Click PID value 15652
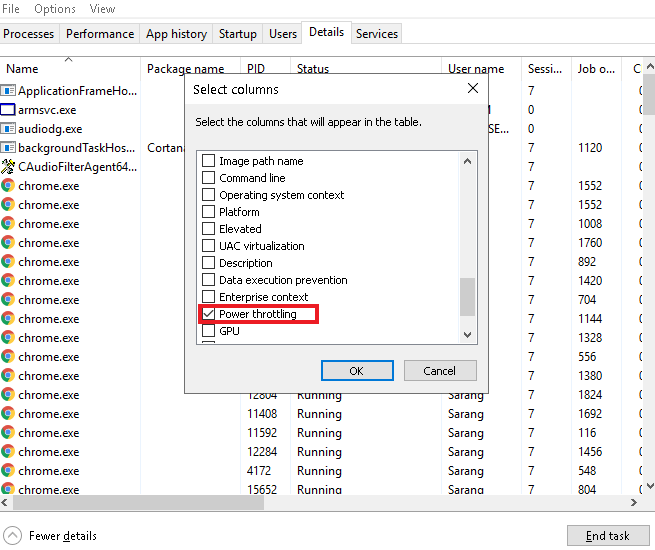This screenshot has height=550, width=655. pos(262,489)
